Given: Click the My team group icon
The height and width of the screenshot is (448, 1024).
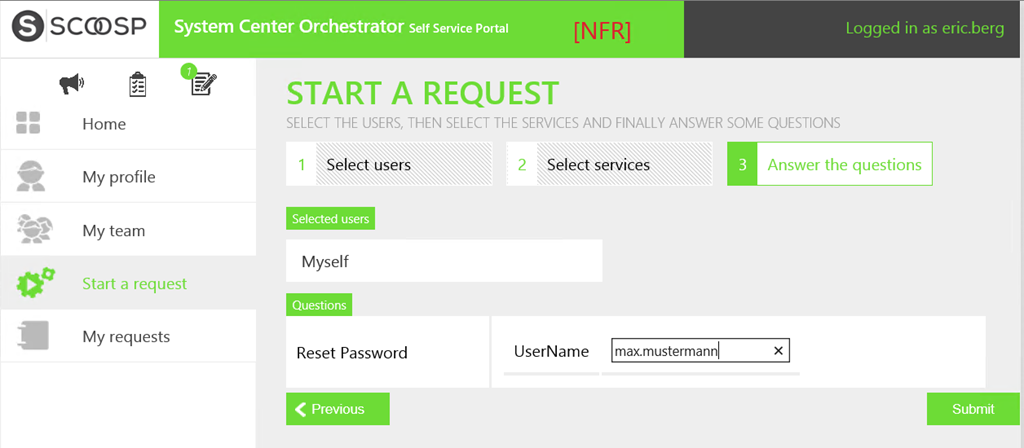Looking at the screenshot, I should (34, 230).
